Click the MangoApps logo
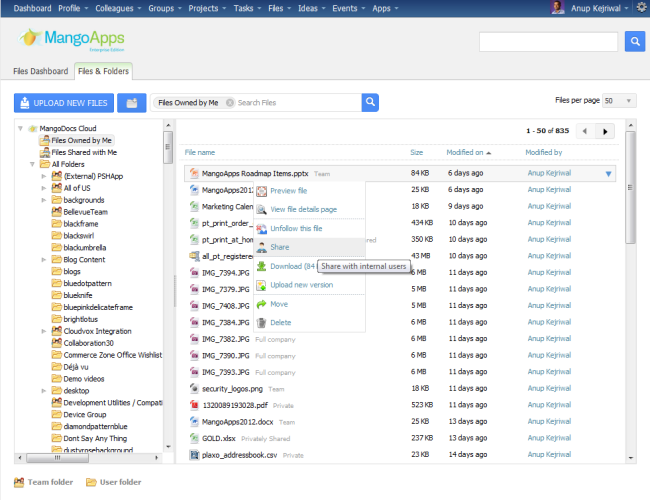Viewport: 650px width, 500px height. pyautogui.click(x=71, y=39)
